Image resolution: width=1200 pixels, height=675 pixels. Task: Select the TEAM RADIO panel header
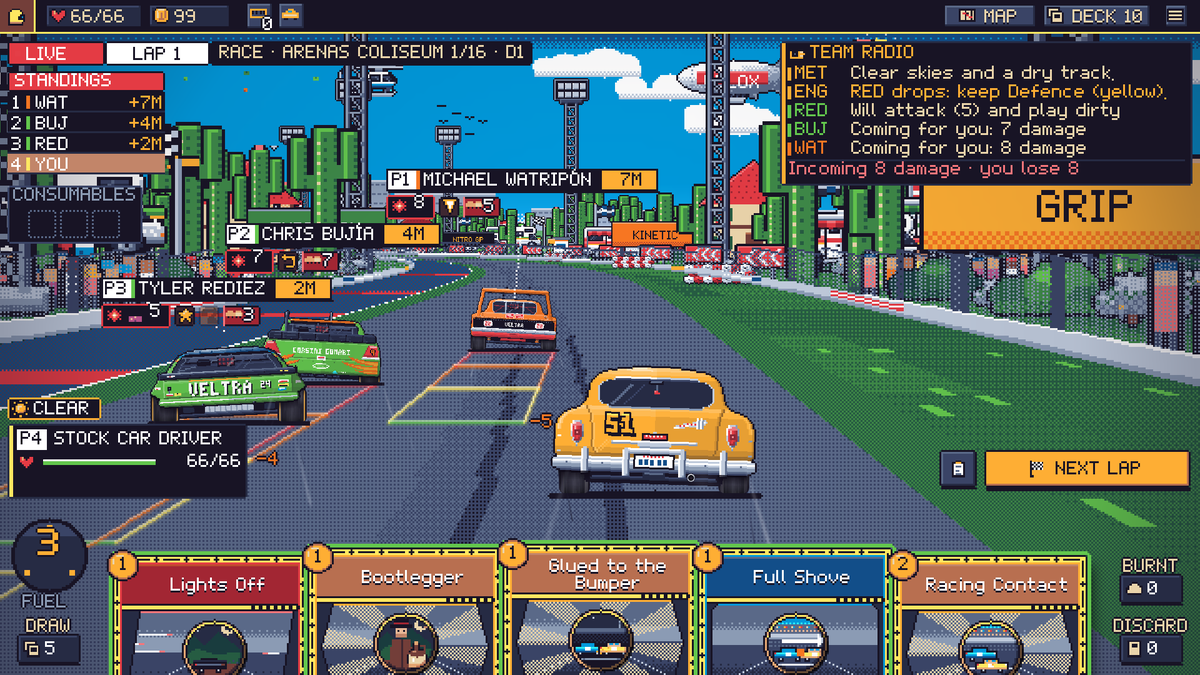pyautogui.click(x=860, y=52)
